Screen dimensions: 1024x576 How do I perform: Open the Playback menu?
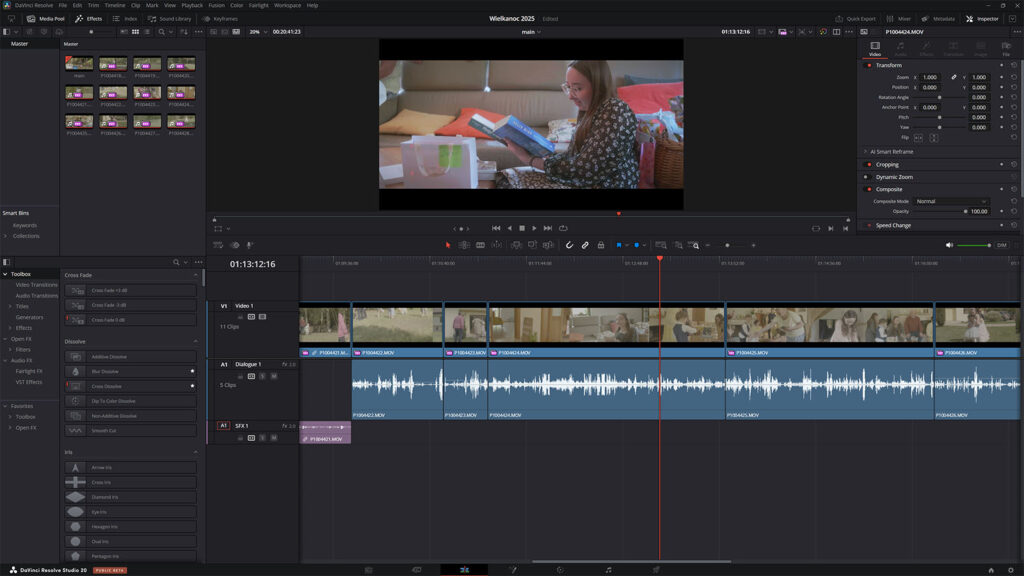tap(192, 5)
